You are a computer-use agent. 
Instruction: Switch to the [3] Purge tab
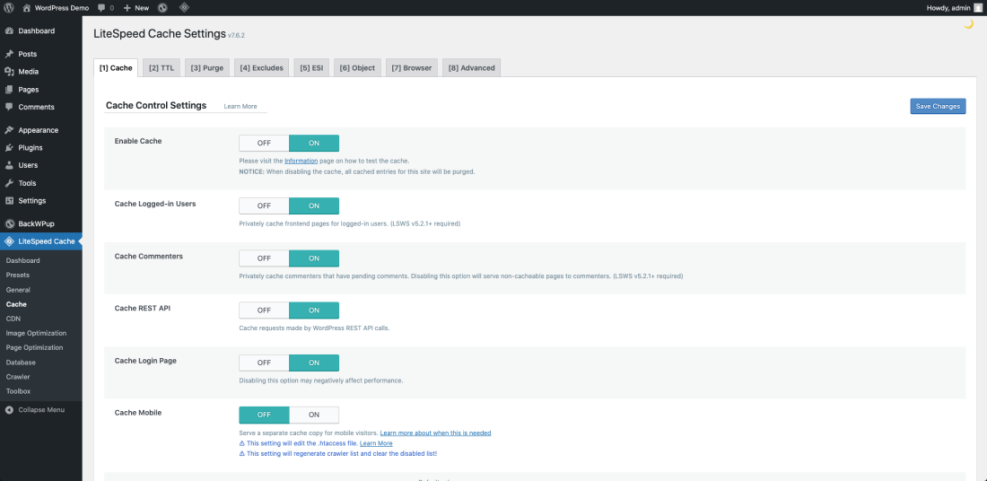207,68
